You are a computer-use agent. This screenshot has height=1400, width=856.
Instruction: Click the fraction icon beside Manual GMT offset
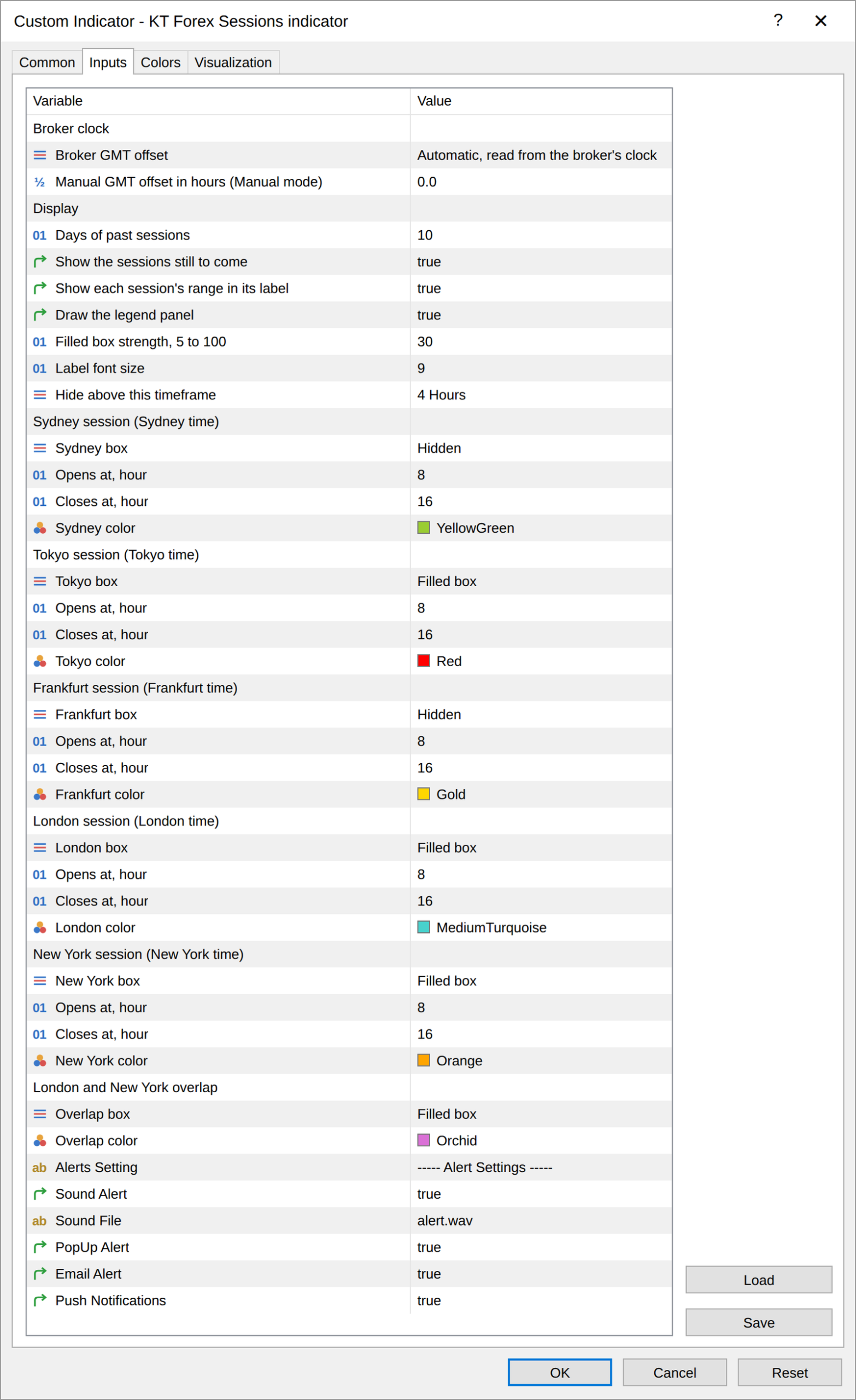pyautogui.click(x=40, y=182)
